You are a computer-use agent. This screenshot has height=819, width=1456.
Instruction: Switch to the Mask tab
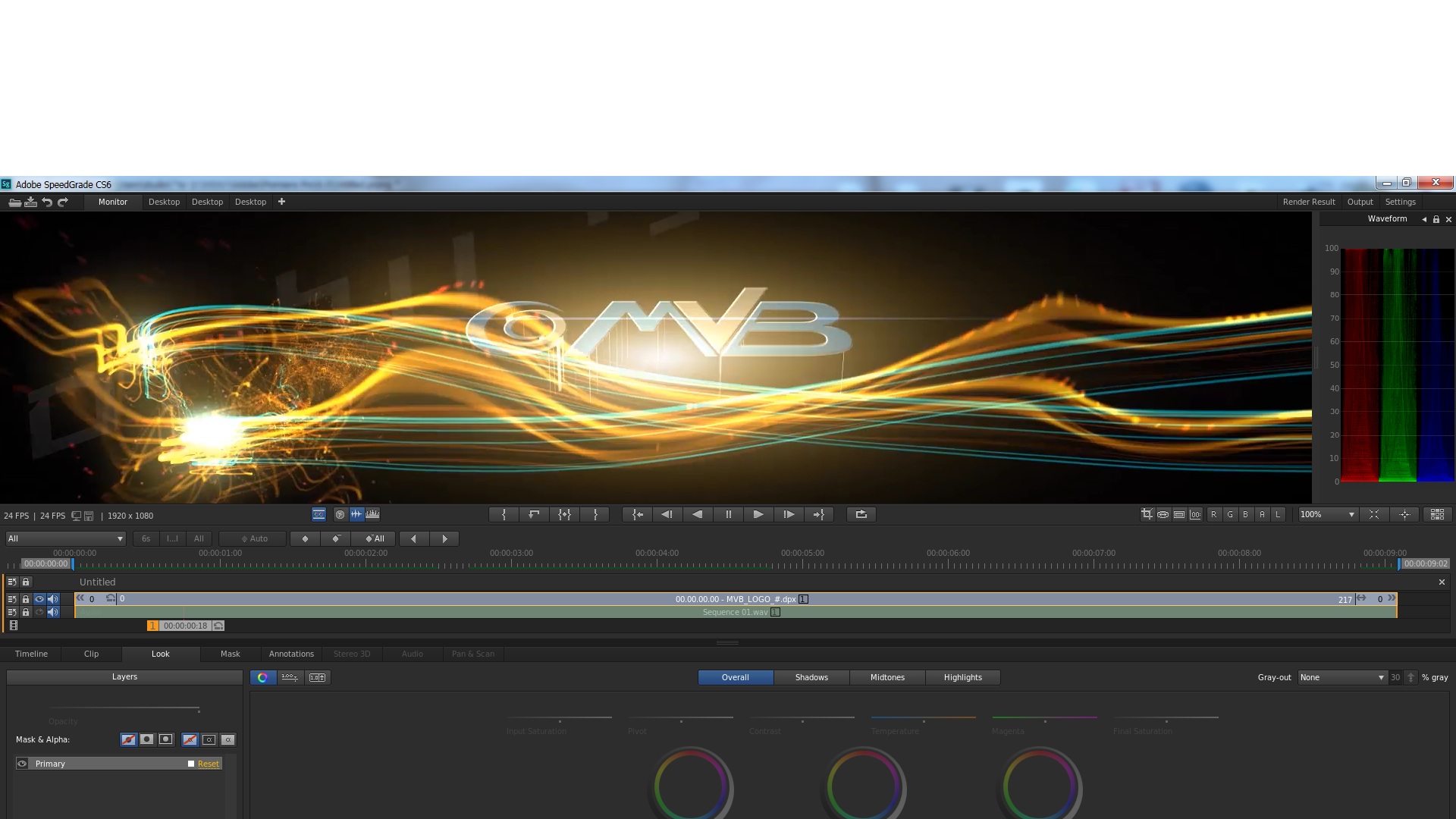tap(230, 654)
